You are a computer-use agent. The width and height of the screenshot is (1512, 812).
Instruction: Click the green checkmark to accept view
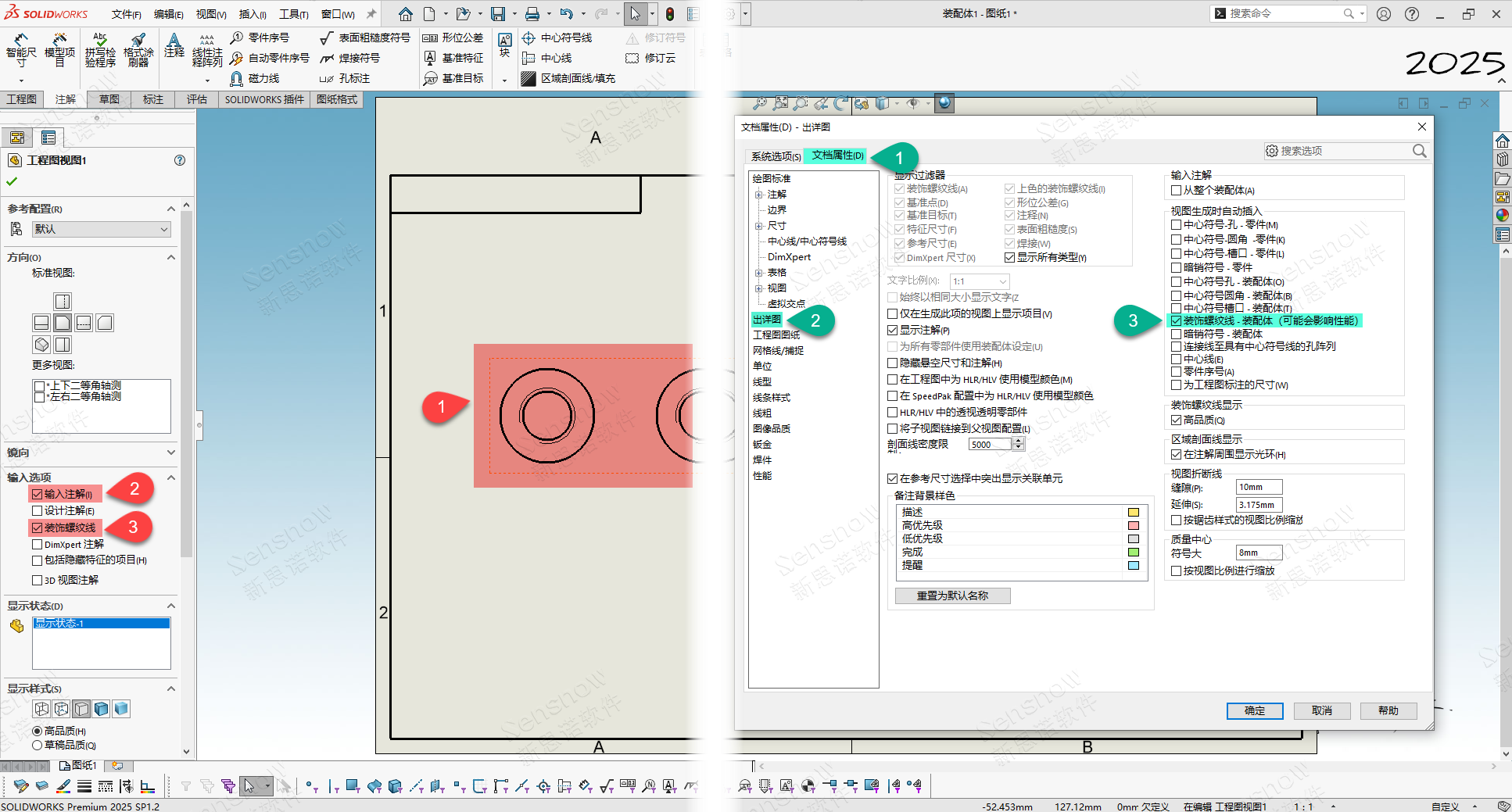(12, 181)
